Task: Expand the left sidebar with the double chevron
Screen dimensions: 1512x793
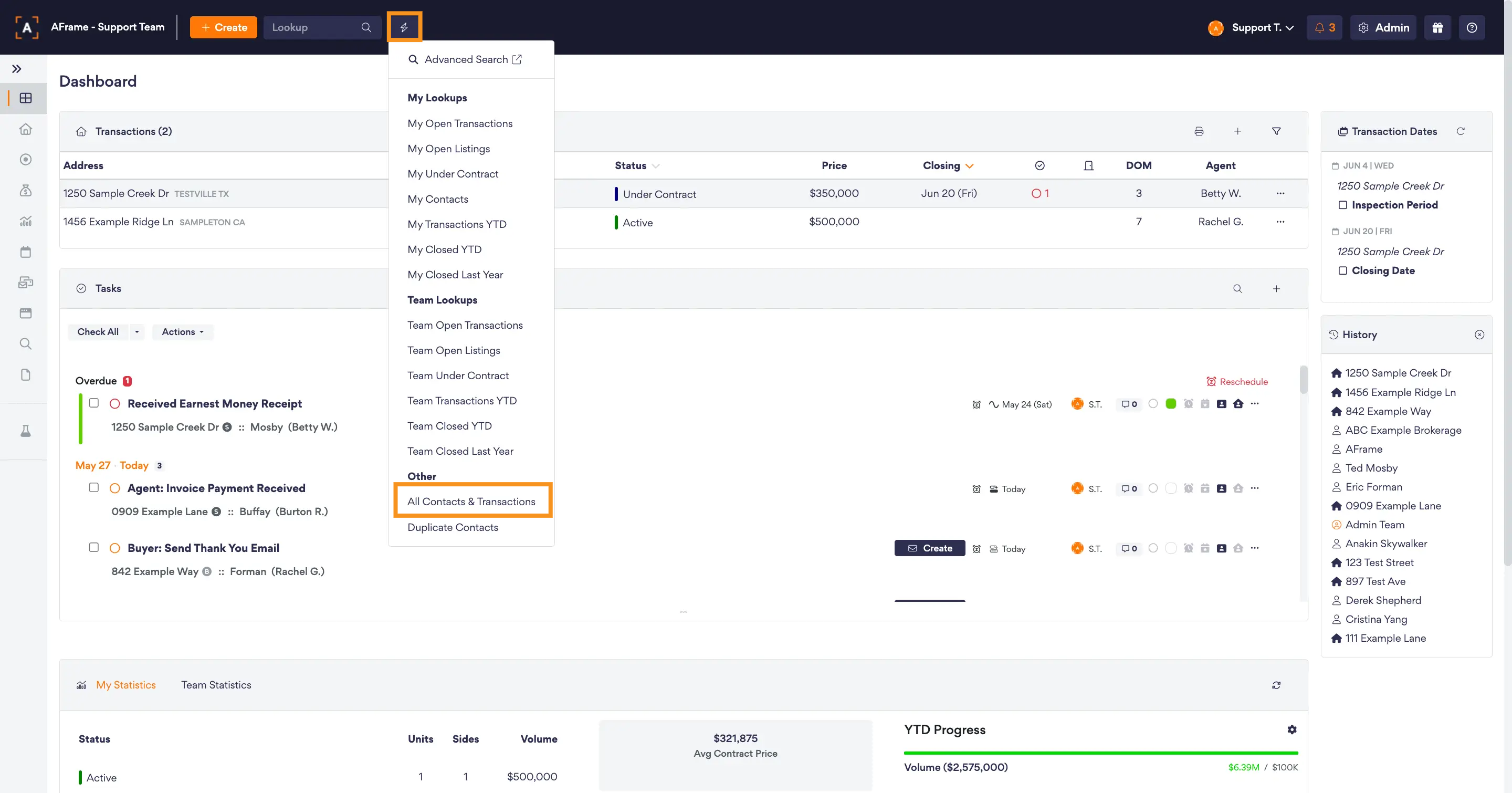Action: 17,69
